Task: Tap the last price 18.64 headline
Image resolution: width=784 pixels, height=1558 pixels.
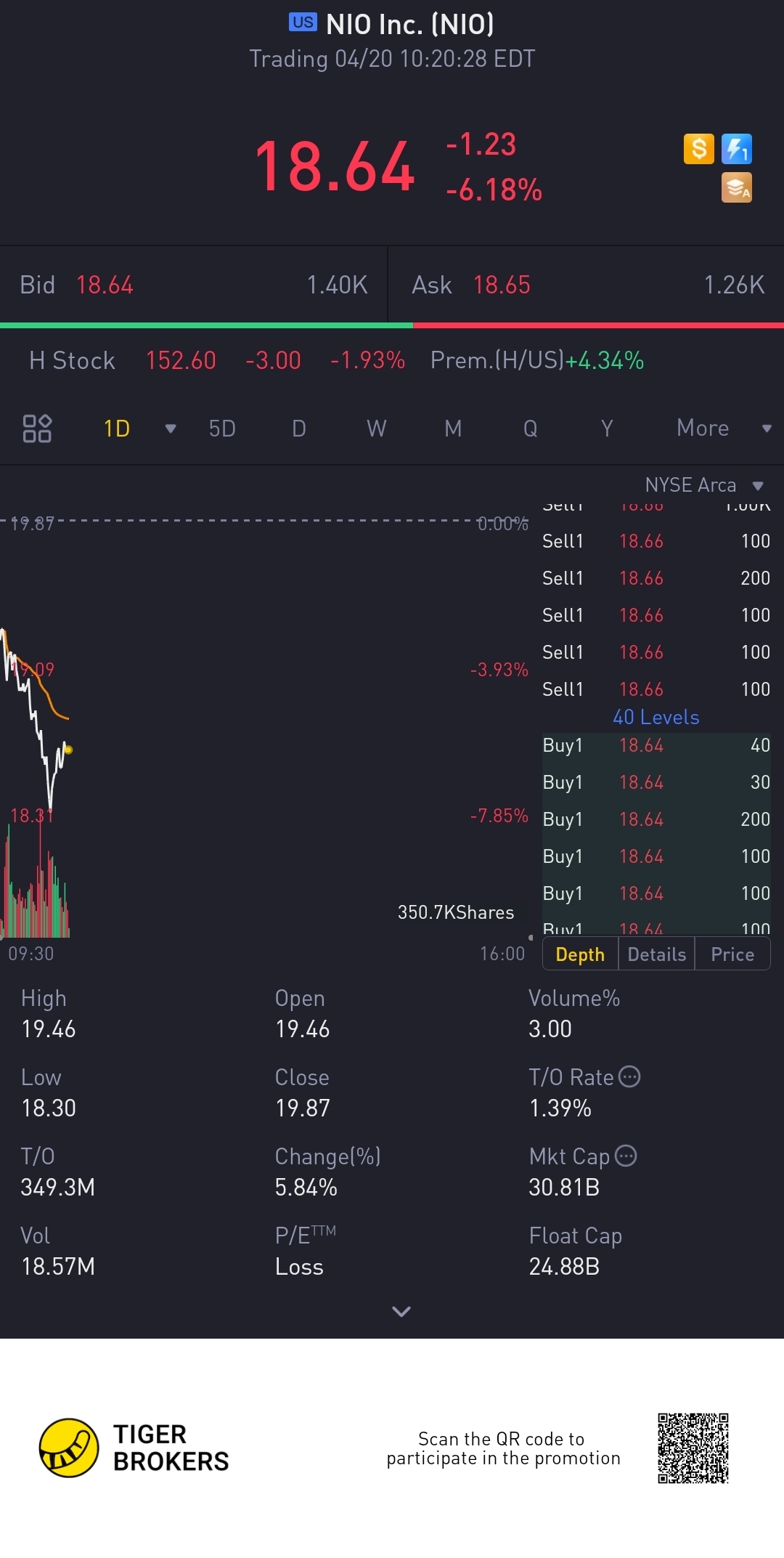Action: [x=335, y=167]
